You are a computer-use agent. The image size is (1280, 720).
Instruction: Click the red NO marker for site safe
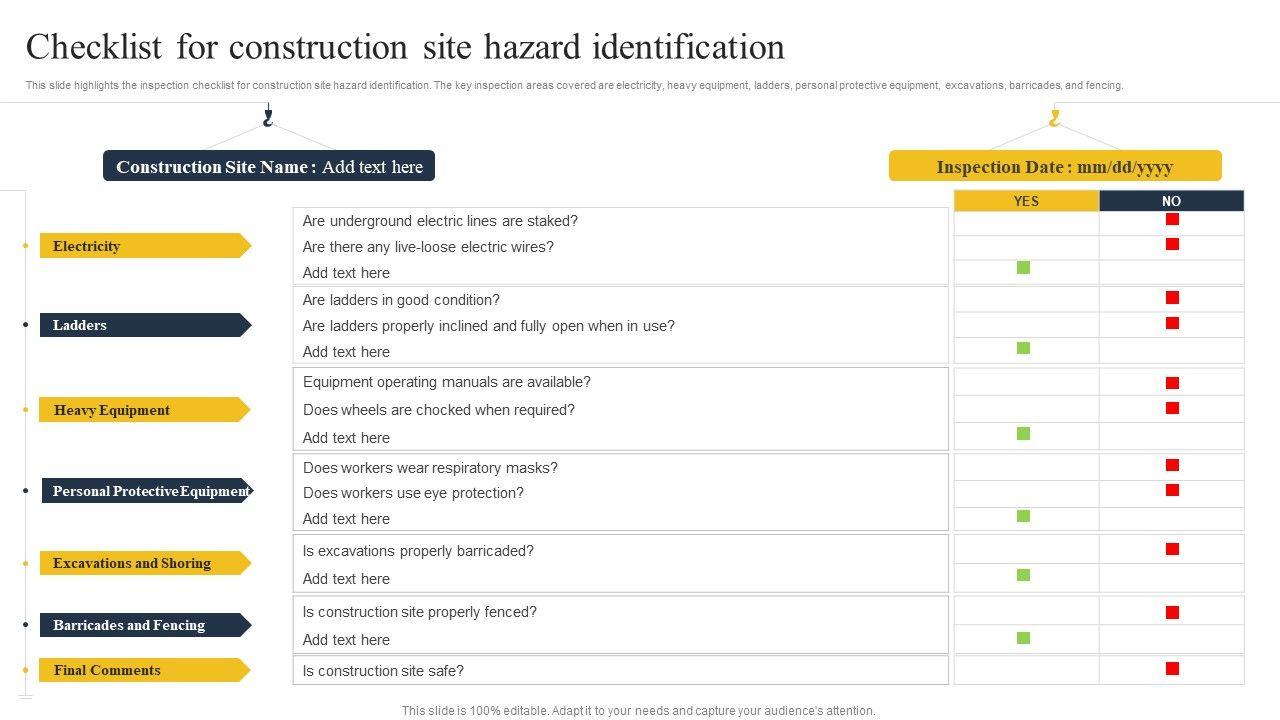click(x=1172, y=669)
